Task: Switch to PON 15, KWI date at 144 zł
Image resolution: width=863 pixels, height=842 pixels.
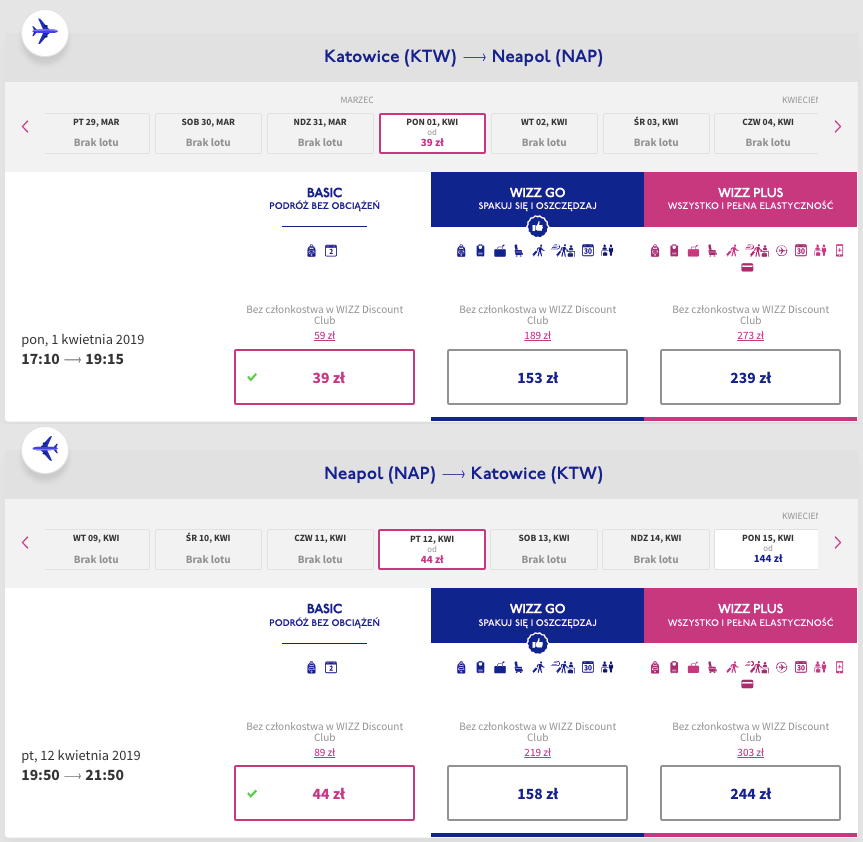Action: pyautogui.click(x=766, y=549)
